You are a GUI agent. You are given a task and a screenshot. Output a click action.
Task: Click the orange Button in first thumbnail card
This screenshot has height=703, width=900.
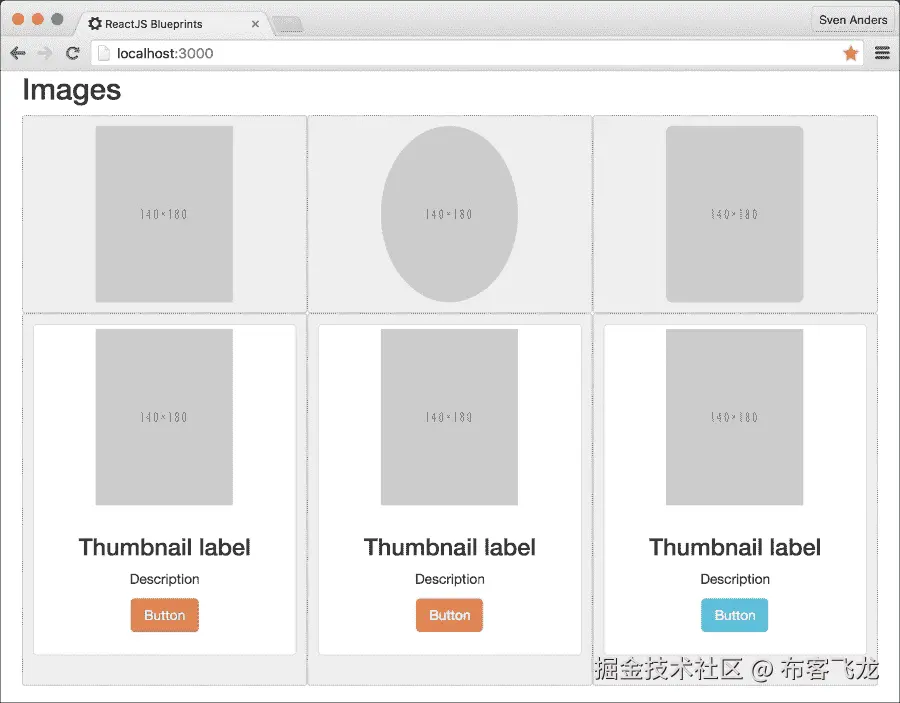tap(165, 615)
